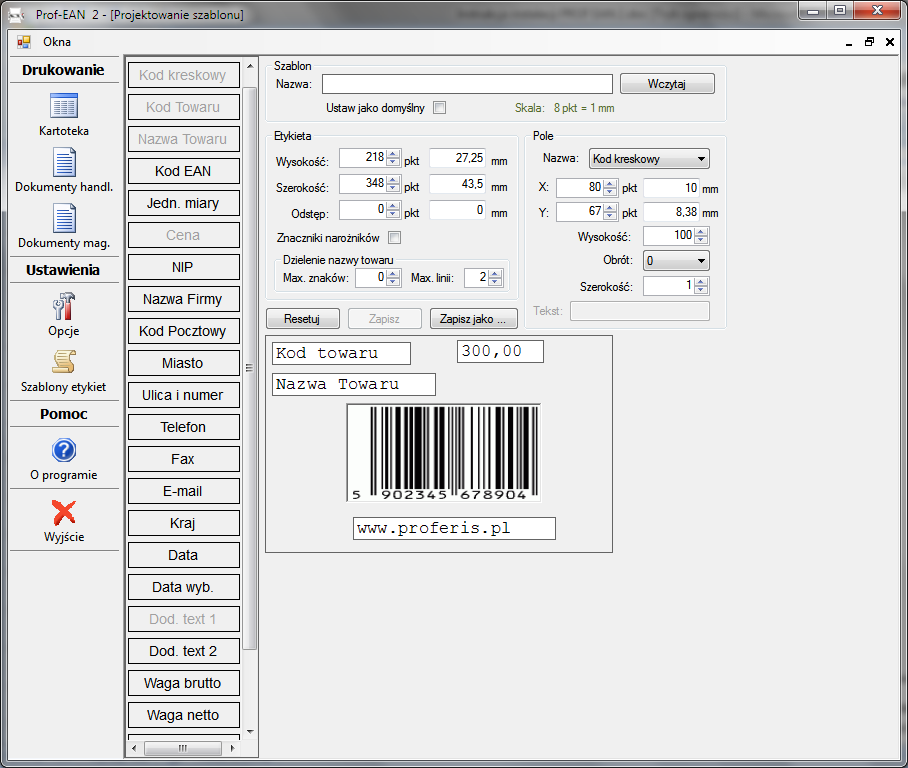Viewport: 908px width, 768px height.
Task: Toggle Ustaw jako domyślny checkbox
Action: [440, 108]
